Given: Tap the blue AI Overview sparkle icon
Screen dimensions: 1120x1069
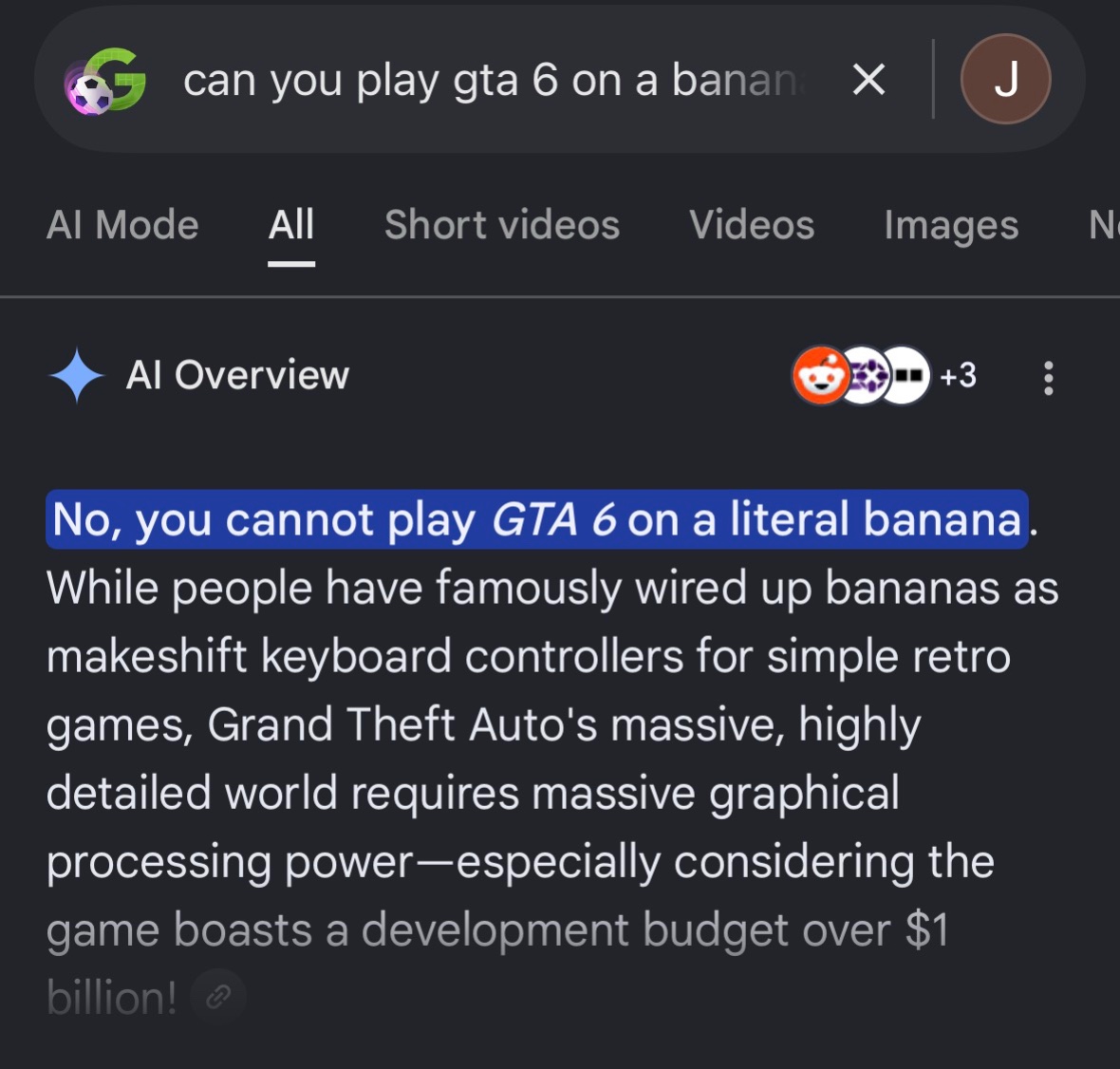Looking at the screenshot, I should [x=77, y=375].
